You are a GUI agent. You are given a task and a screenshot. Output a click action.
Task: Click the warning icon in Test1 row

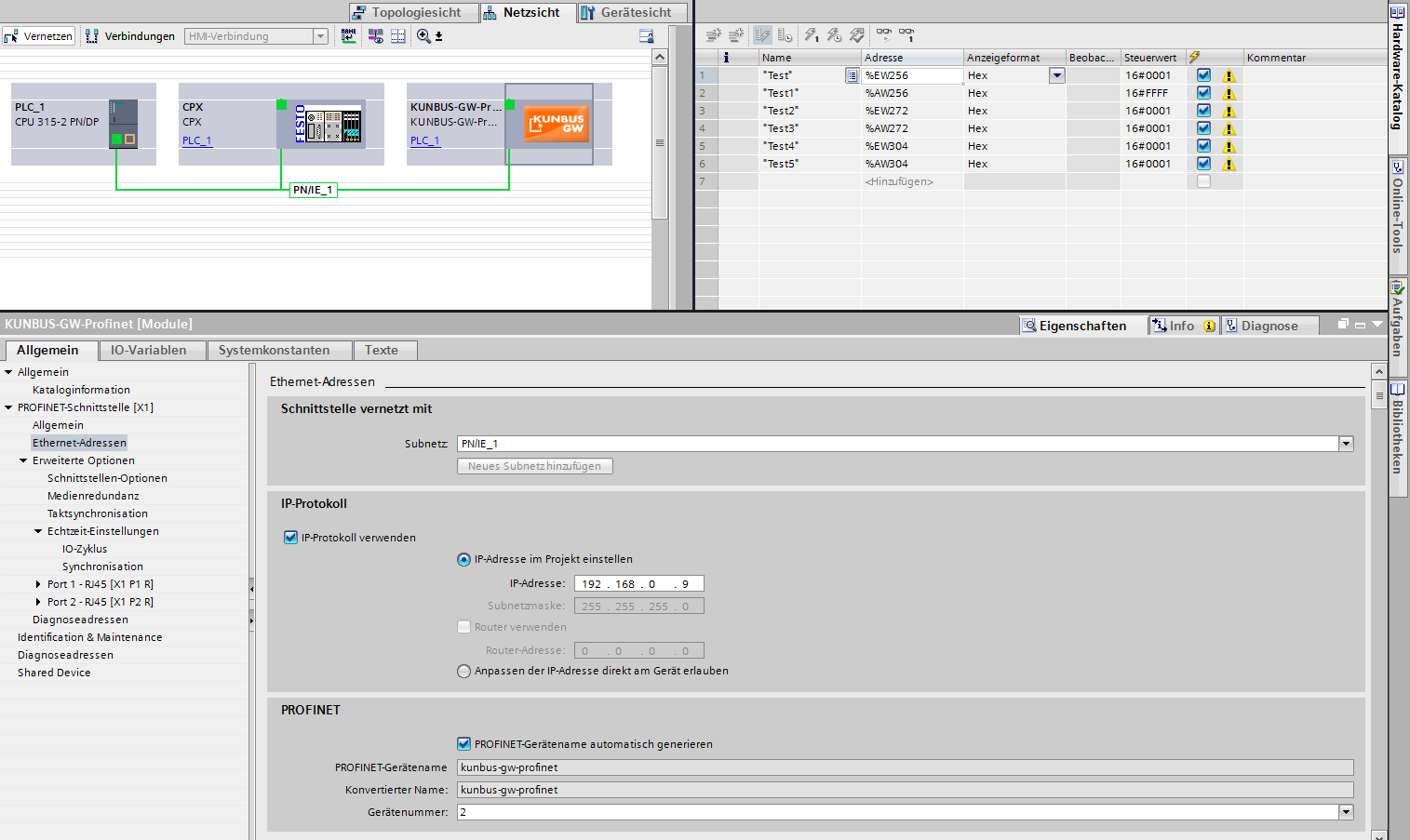1229,93
